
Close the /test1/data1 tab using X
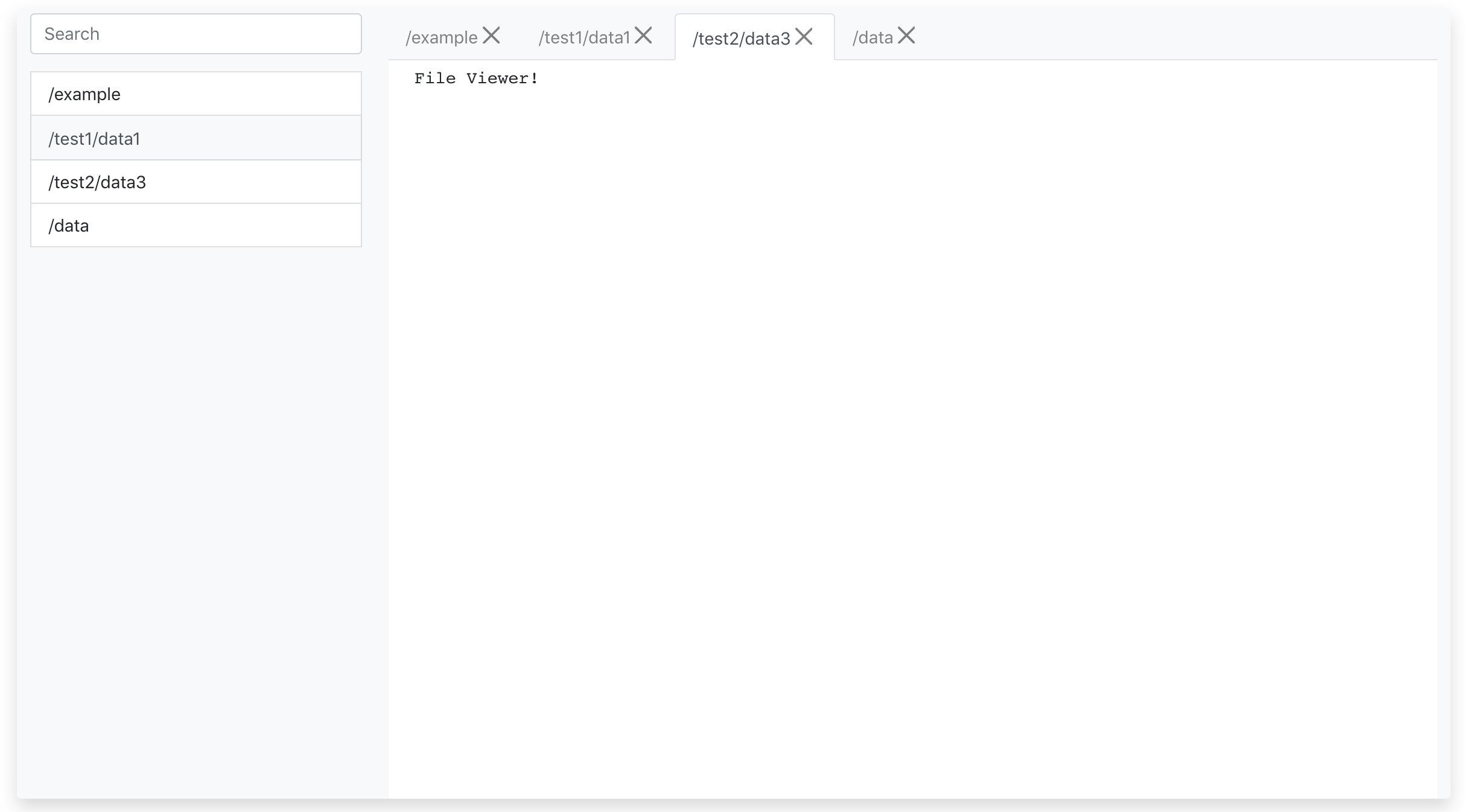(643, 36)
